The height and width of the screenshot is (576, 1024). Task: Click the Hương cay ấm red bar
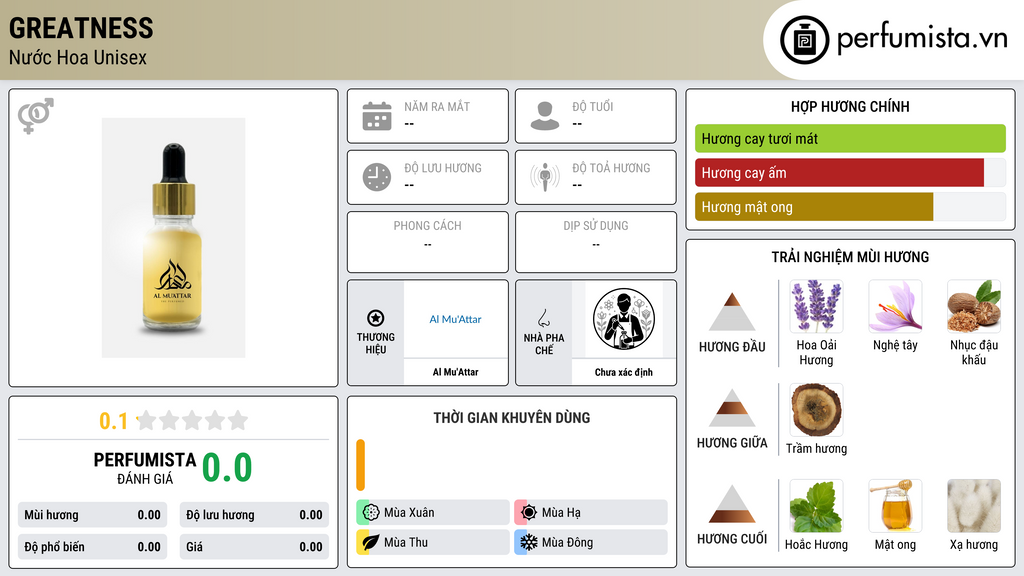click(839, 172)
